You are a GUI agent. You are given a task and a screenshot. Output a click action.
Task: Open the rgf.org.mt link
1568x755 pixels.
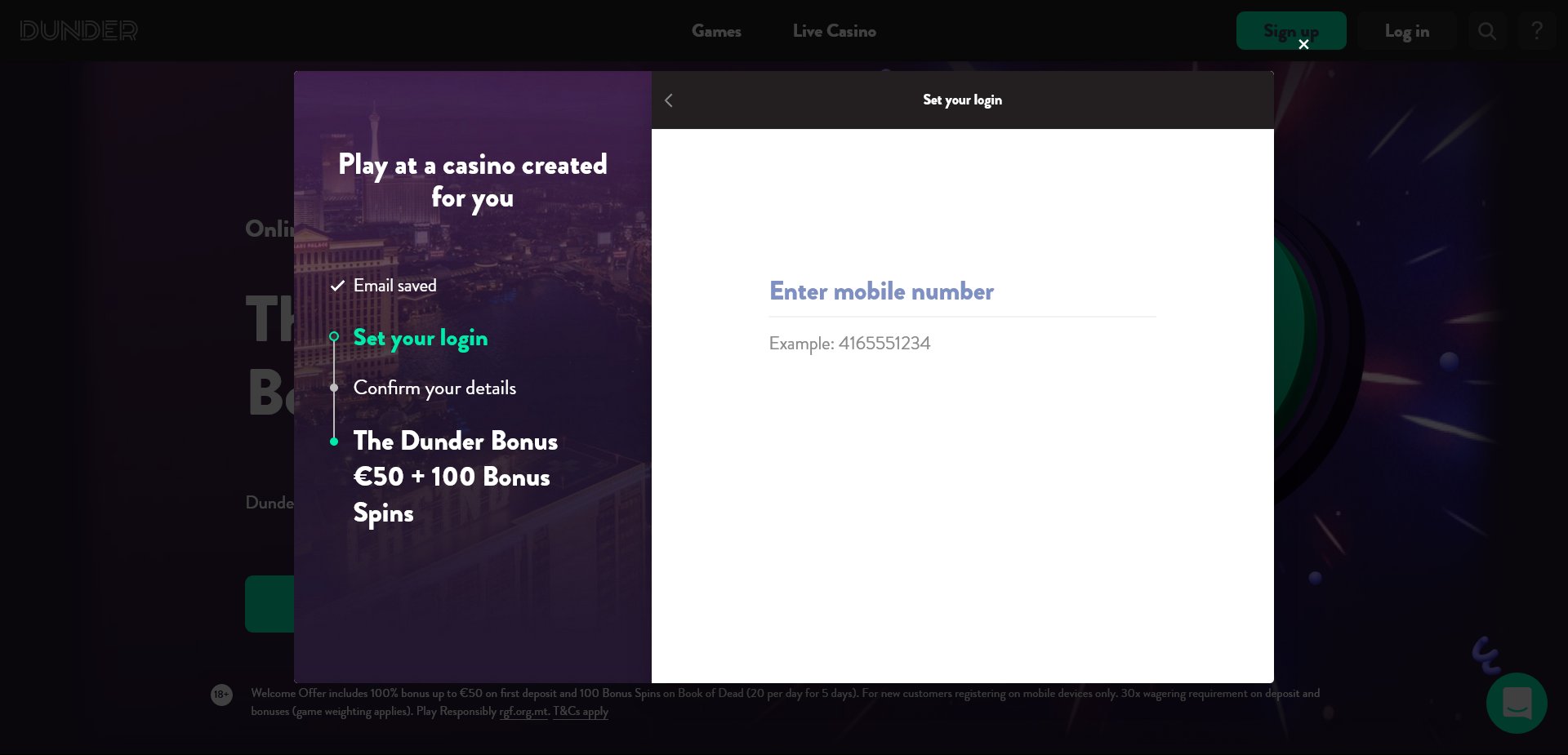[523, 712]
